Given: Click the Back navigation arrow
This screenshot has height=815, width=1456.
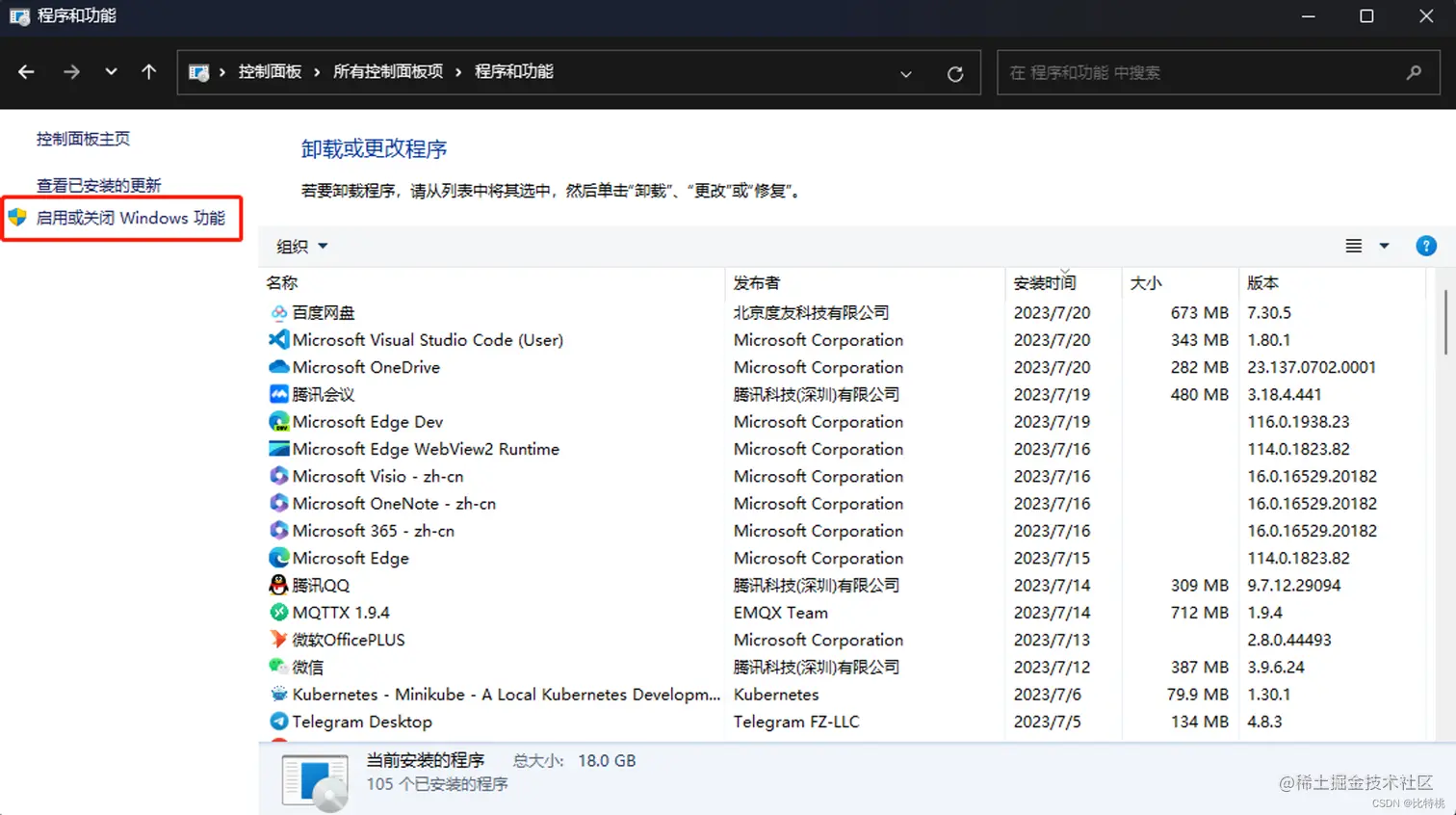Looking at the screenshot, I should (x=26, y=72).
